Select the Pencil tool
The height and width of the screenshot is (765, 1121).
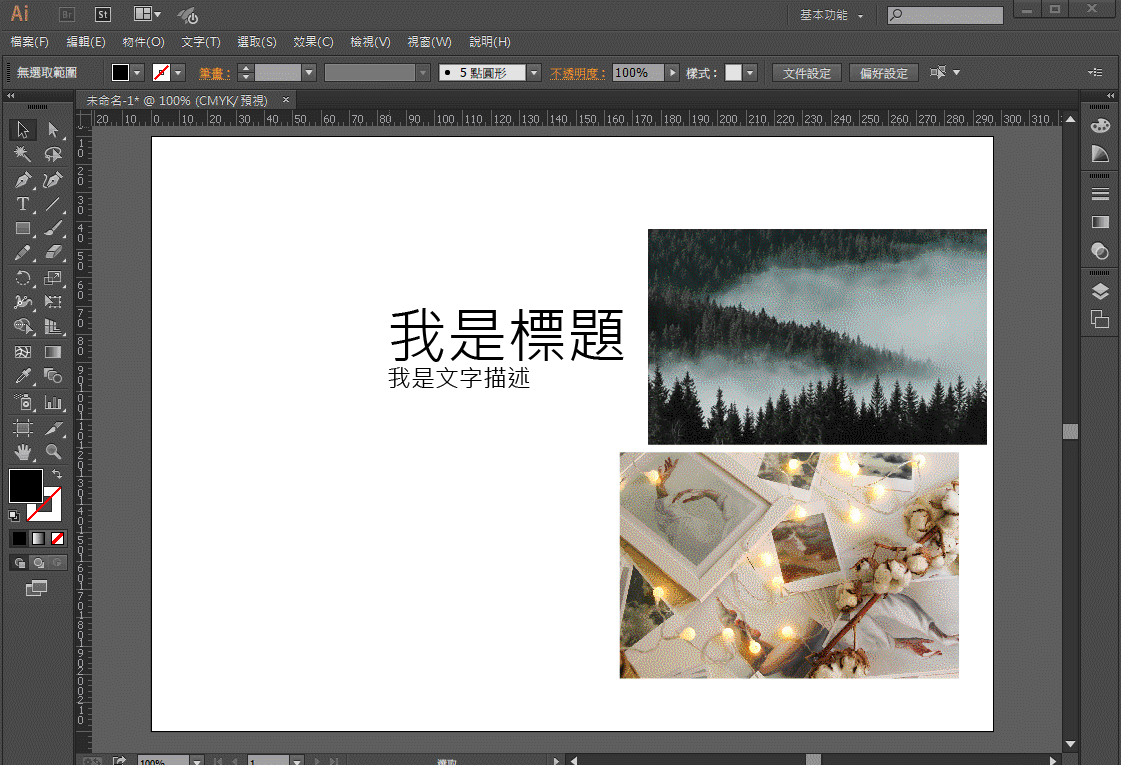23,252
